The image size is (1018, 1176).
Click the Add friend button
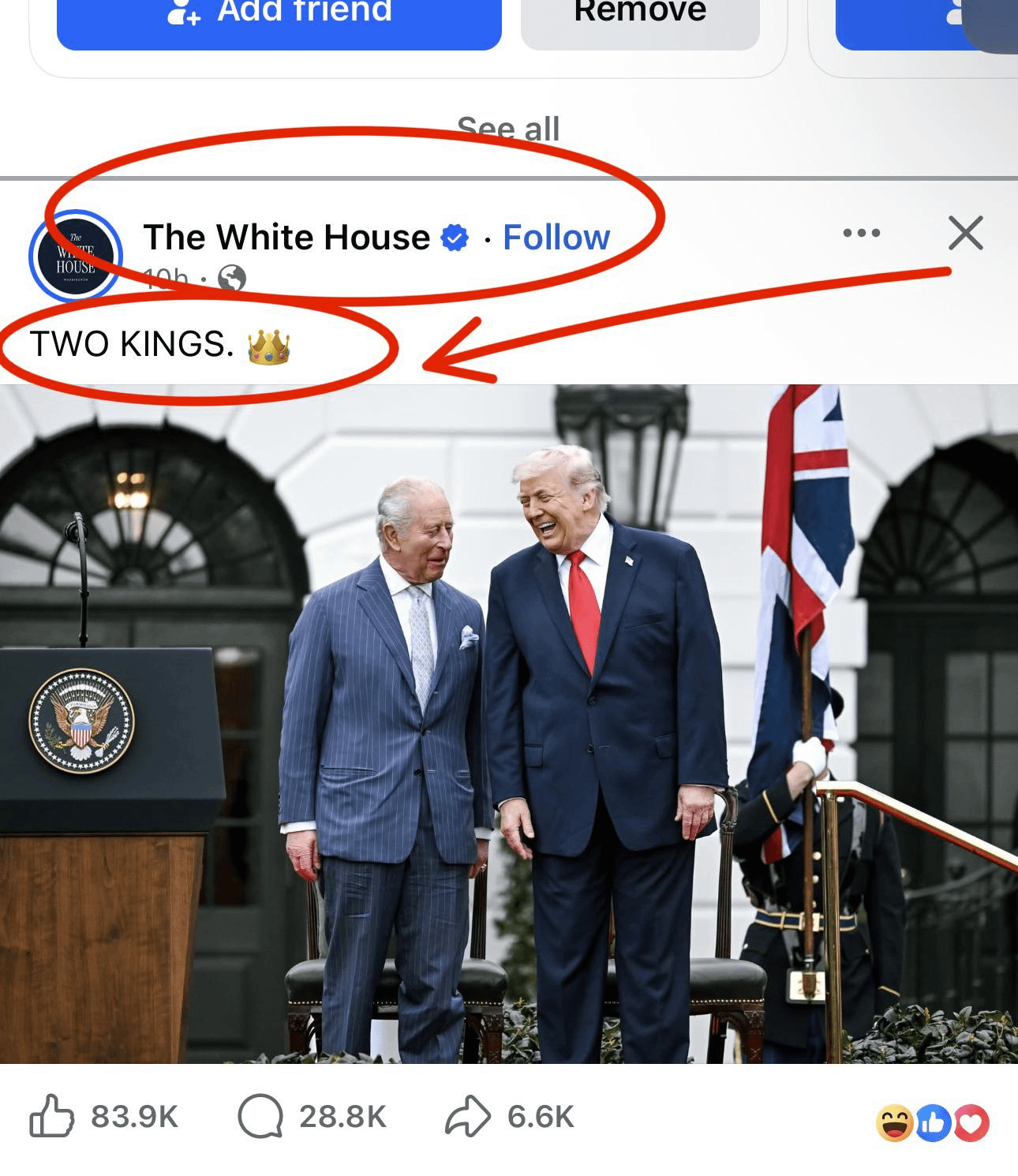[279, 19]
